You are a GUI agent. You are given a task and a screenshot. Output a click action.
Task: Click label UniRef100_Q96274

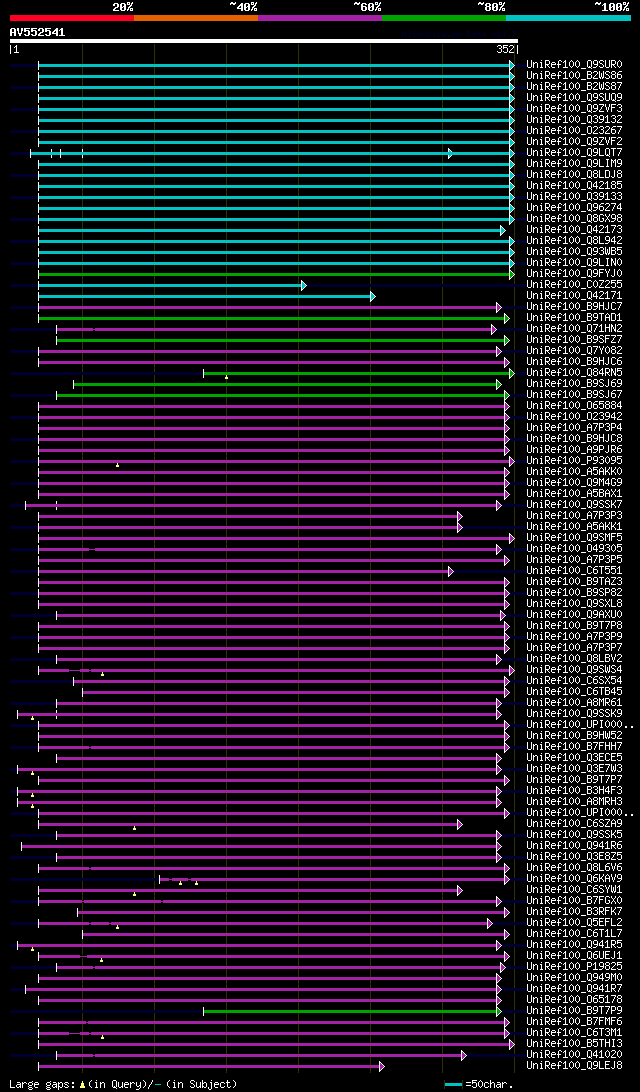[x=575, y=208]
